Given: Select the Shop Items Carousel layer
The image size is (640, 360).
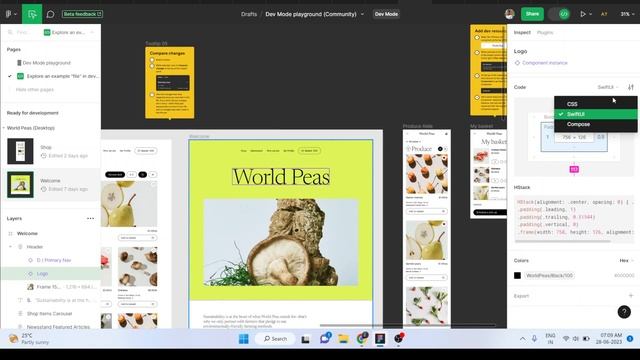Looking at the screenshot, I should pos(49,313).
